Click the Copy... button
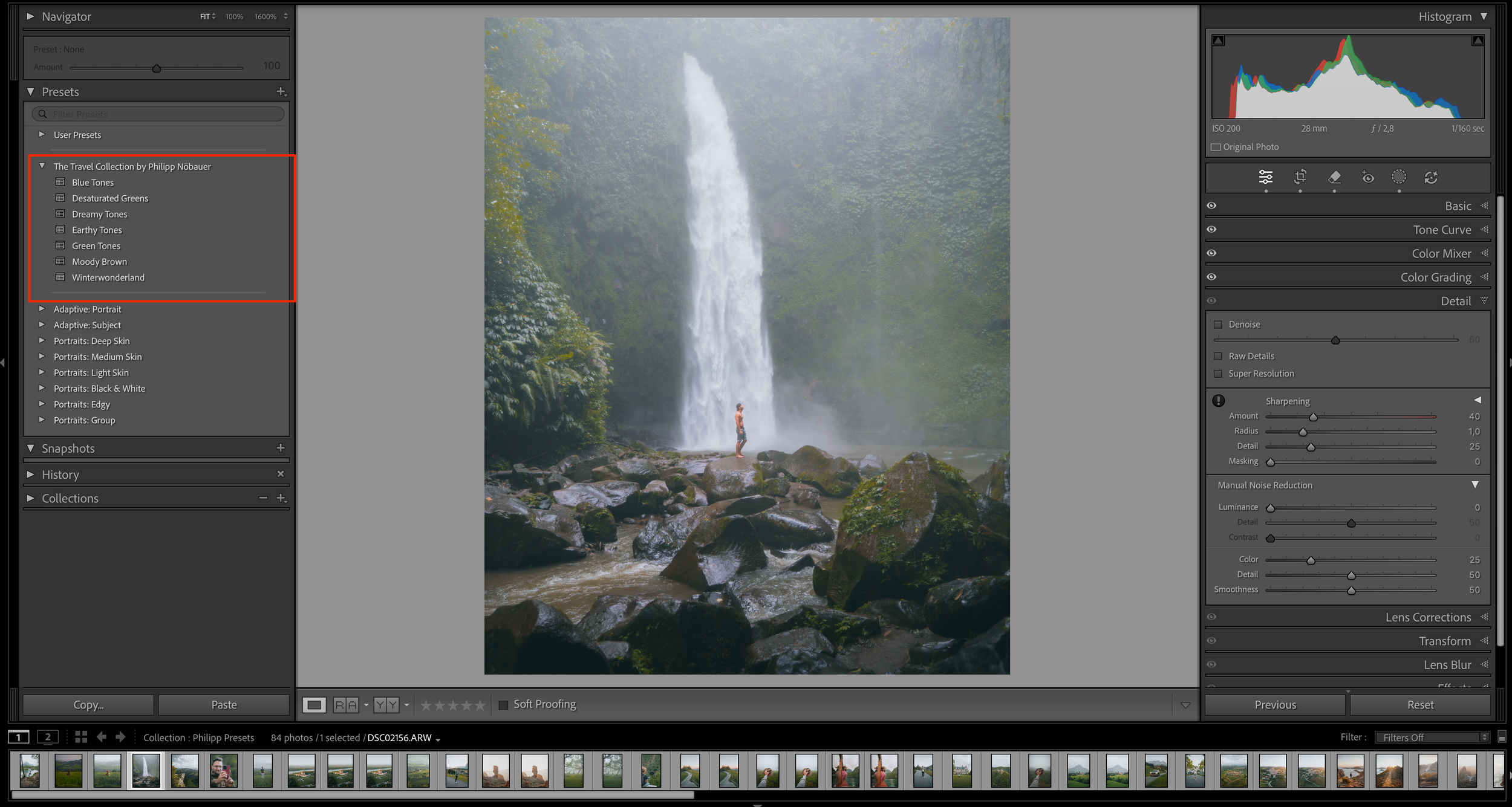 click(x=88, y=705)
